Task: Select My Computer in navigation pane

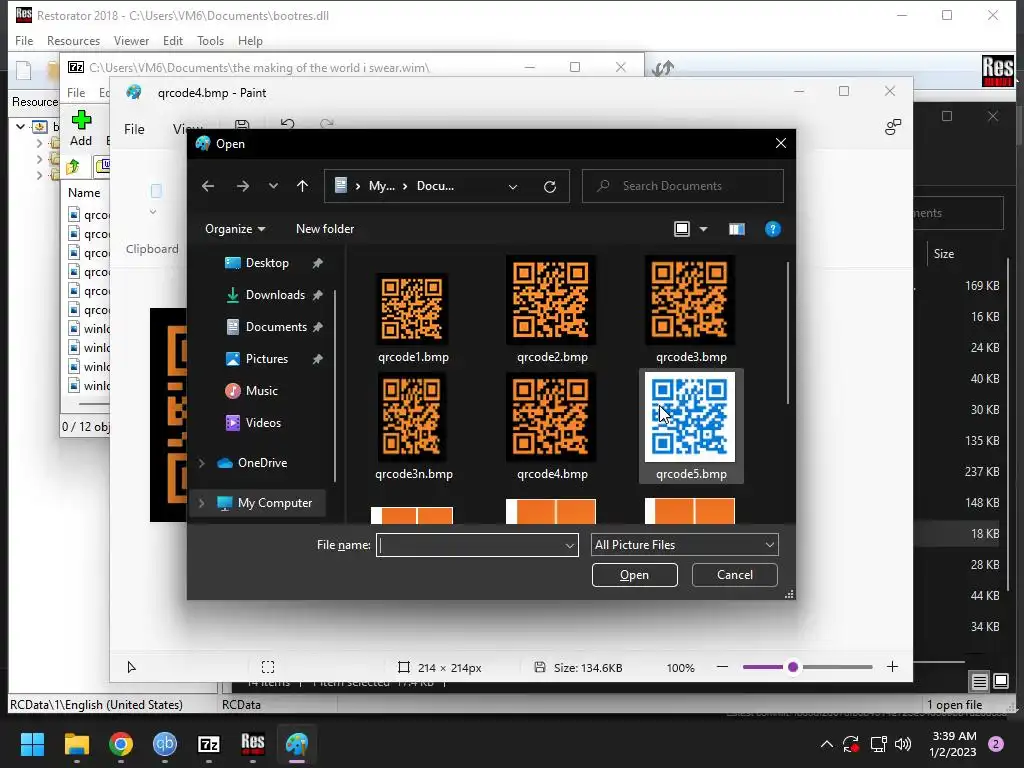Action: 274,504
